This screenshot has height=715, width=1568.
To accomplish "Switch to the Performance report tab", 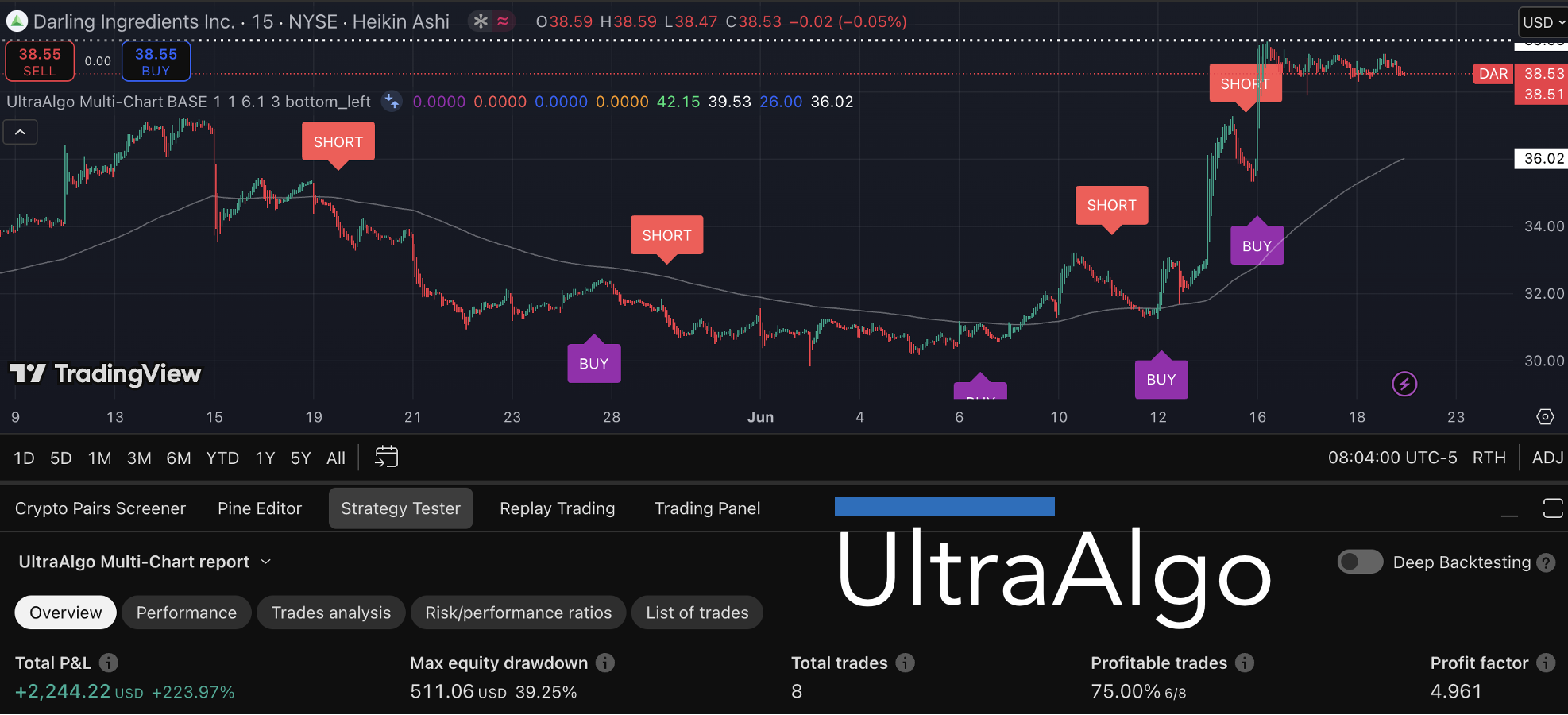I will tap(187, 613).
